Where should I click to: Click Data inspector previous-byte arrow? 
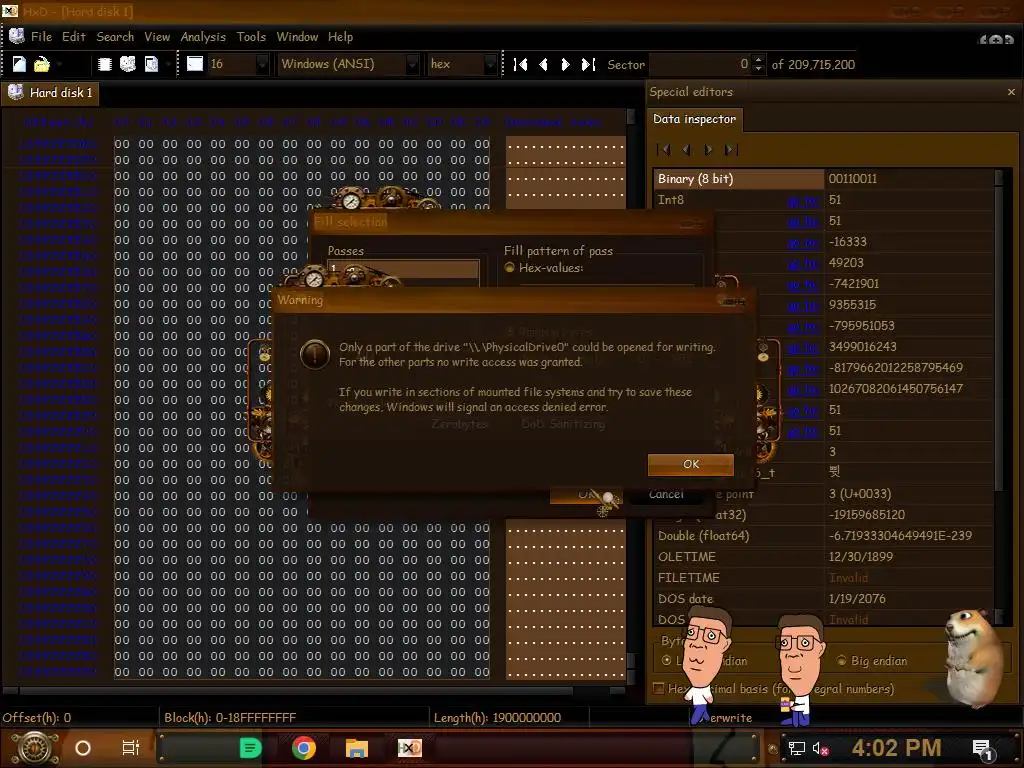pos(686,150)
